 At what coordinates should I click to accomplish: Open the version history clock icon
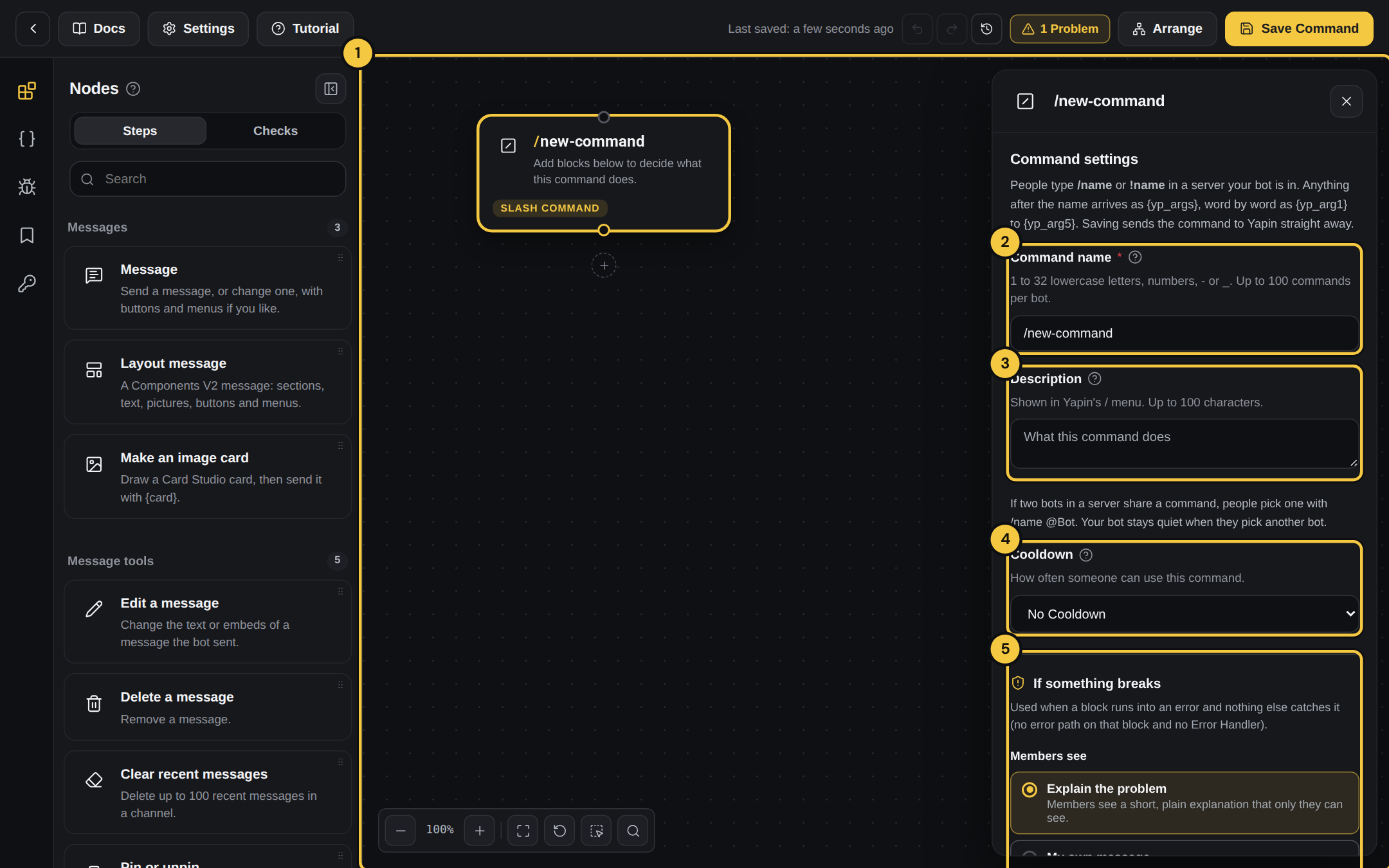[x=986, y=29]
